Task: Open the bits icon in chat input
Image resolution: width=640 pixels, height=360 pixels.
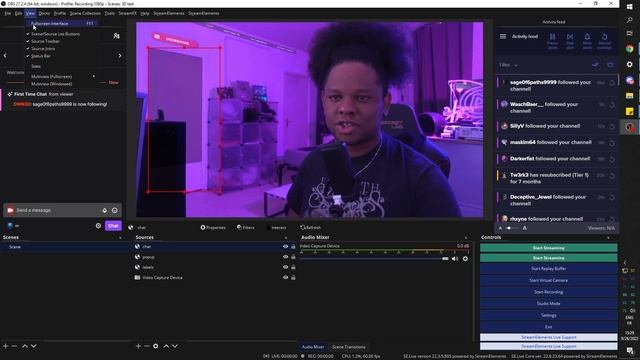Action: point(104,210)
